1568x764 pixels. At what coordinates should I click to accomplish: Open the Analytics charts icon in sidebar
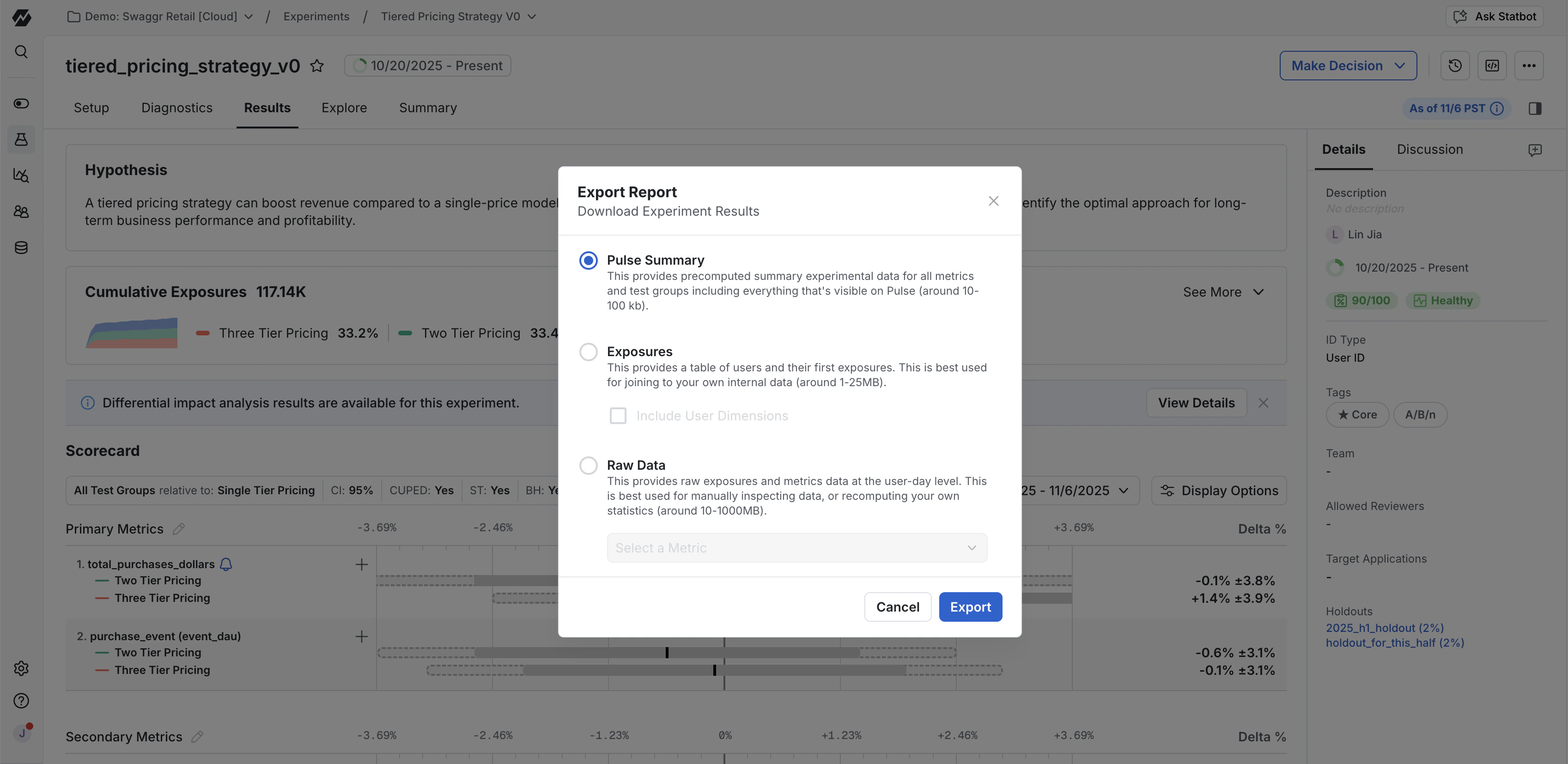[x=21, y=176]
